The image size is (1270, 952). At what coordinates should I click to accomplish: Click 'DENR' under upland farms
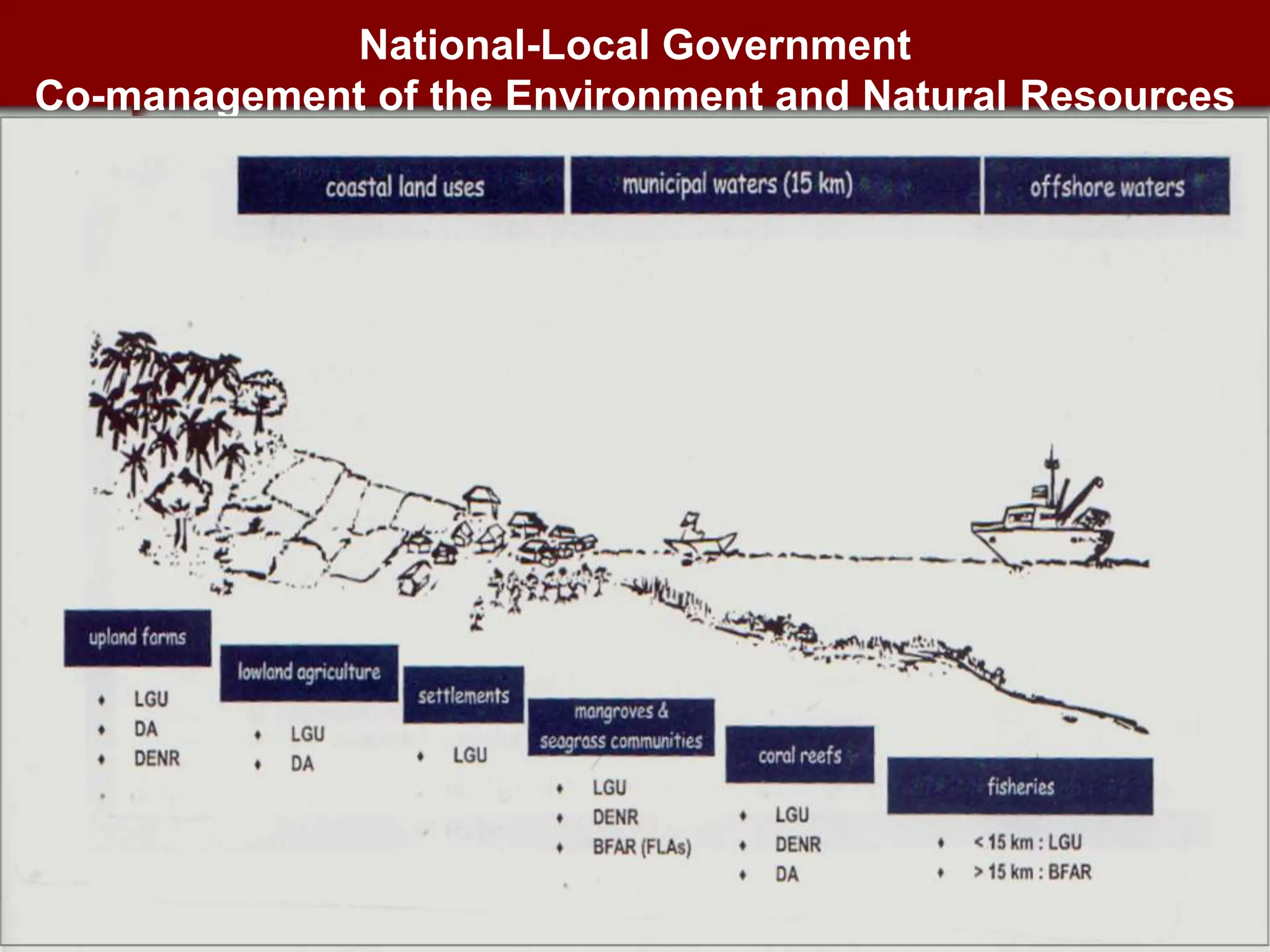click(x=157, y=758)
